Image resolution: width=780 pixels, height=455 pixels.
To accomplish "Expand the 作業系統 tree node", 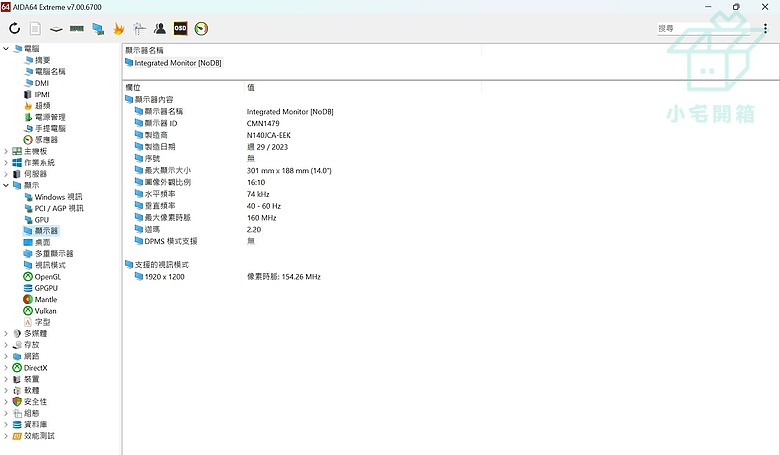I will click(x=6, y=162).
